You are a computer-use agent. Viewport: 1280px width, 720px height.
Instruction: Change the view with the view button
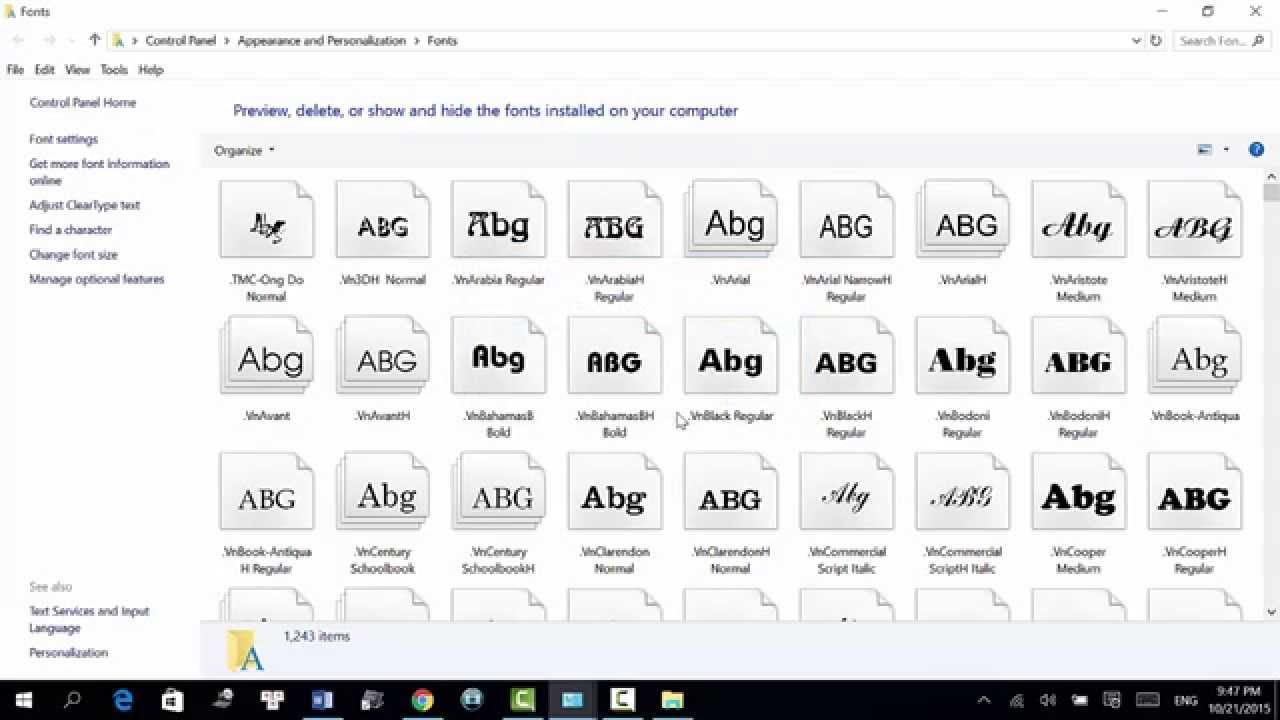(1205, 150)
